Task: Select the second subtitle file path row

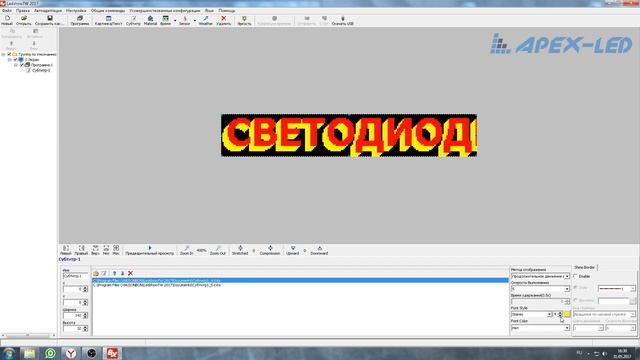Action: click(x=300, y=285)
